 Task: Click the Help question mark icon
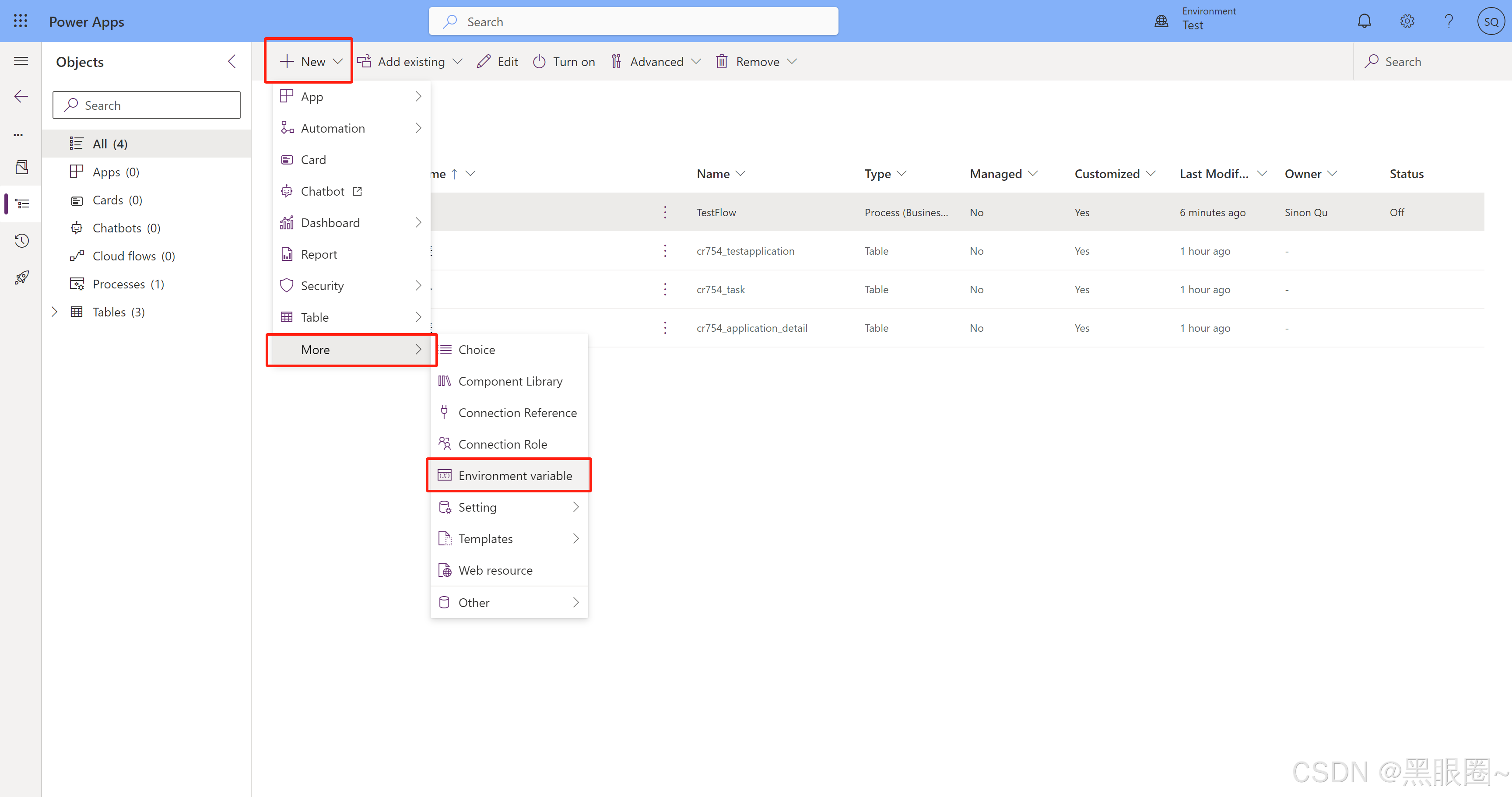click(x=1449, y=21)
